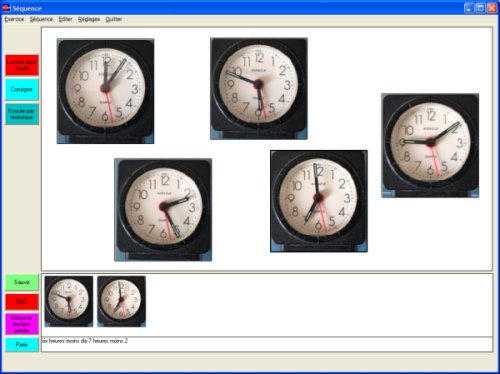Open the Réglages menu
This screenshot has height=374, width=500.
pos(89,19)
